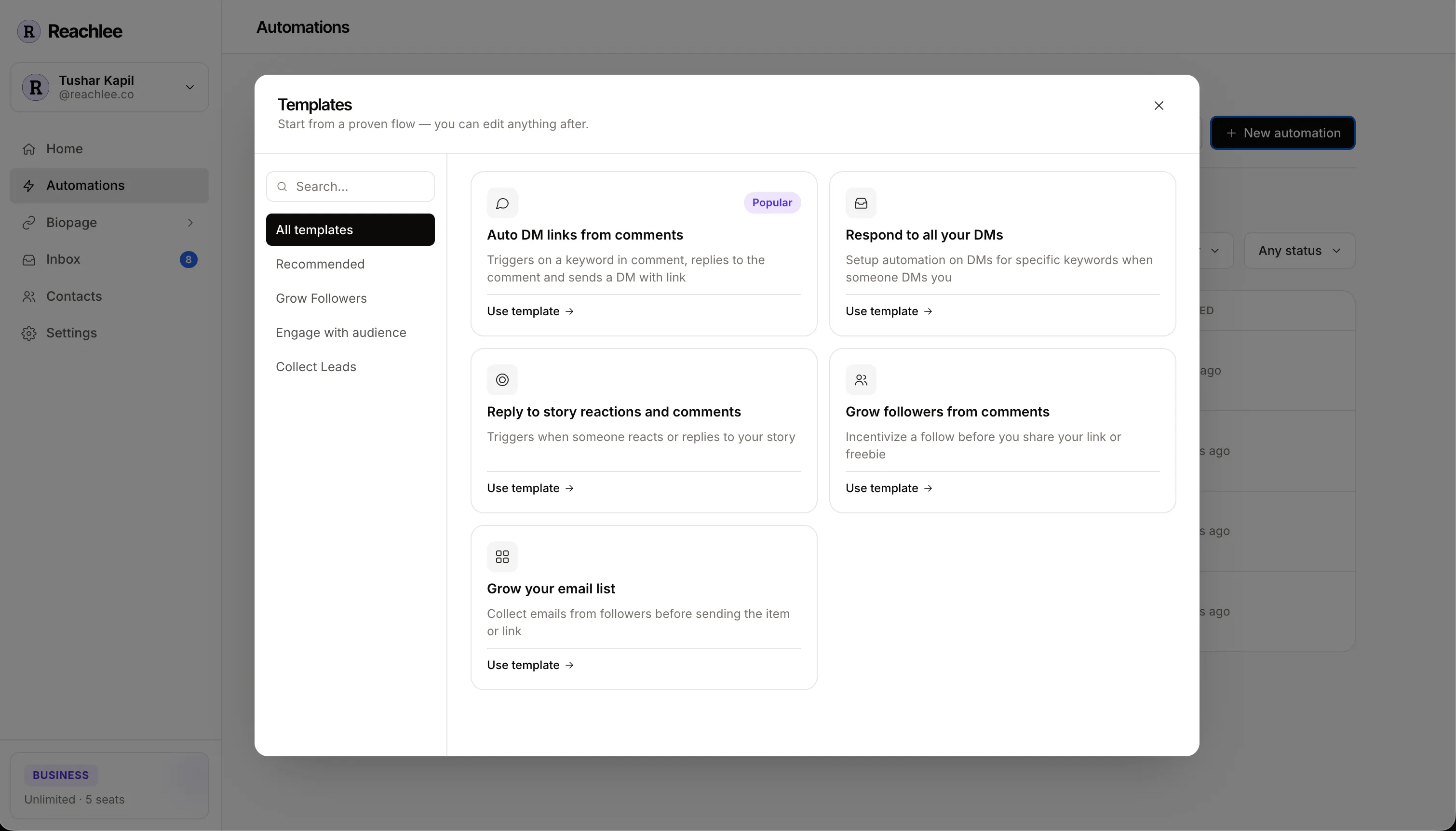Click the @reachlee.co handle text
Image resolution: width=1456 pixels, height=831 pixels.
click(x=96, y=95)
